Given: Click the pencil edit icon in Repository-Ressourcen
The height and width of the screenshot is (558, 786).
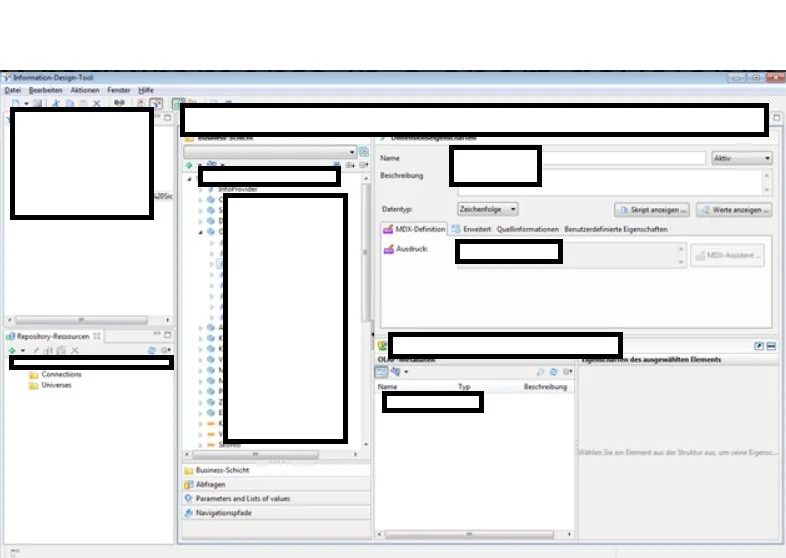Looking at the screenshot, I should (36, 350).
